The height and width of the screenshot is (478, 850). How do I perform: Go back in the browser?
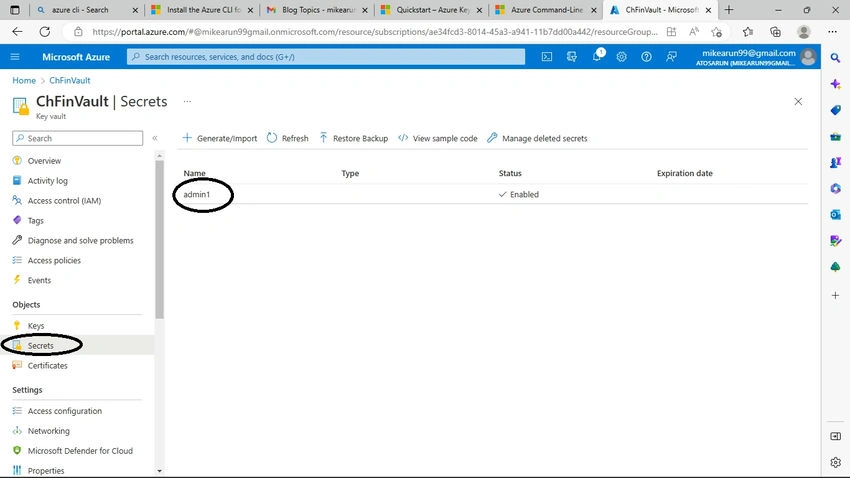tap(17, 32)
